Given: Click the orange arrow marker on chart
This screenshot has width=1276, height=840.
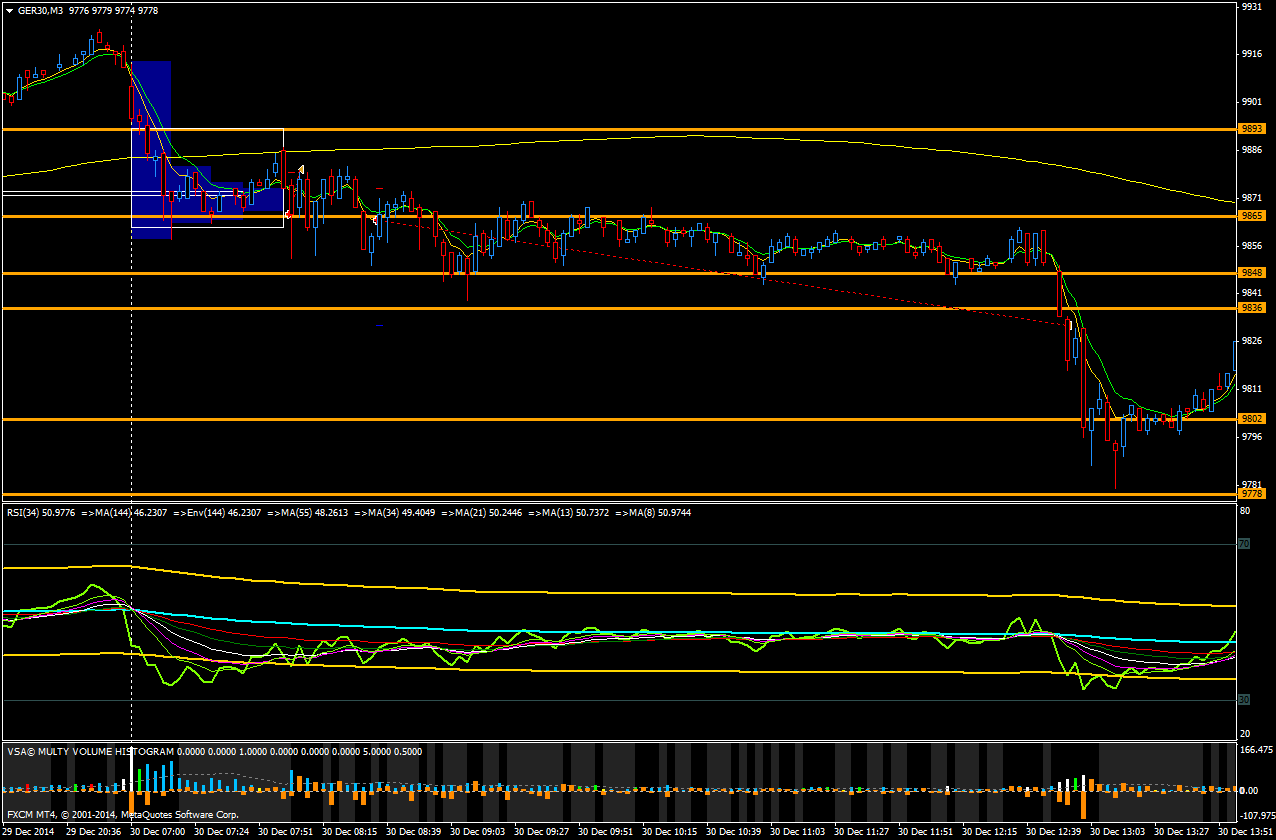Looking at the screenshot, I should pos(301,171).
